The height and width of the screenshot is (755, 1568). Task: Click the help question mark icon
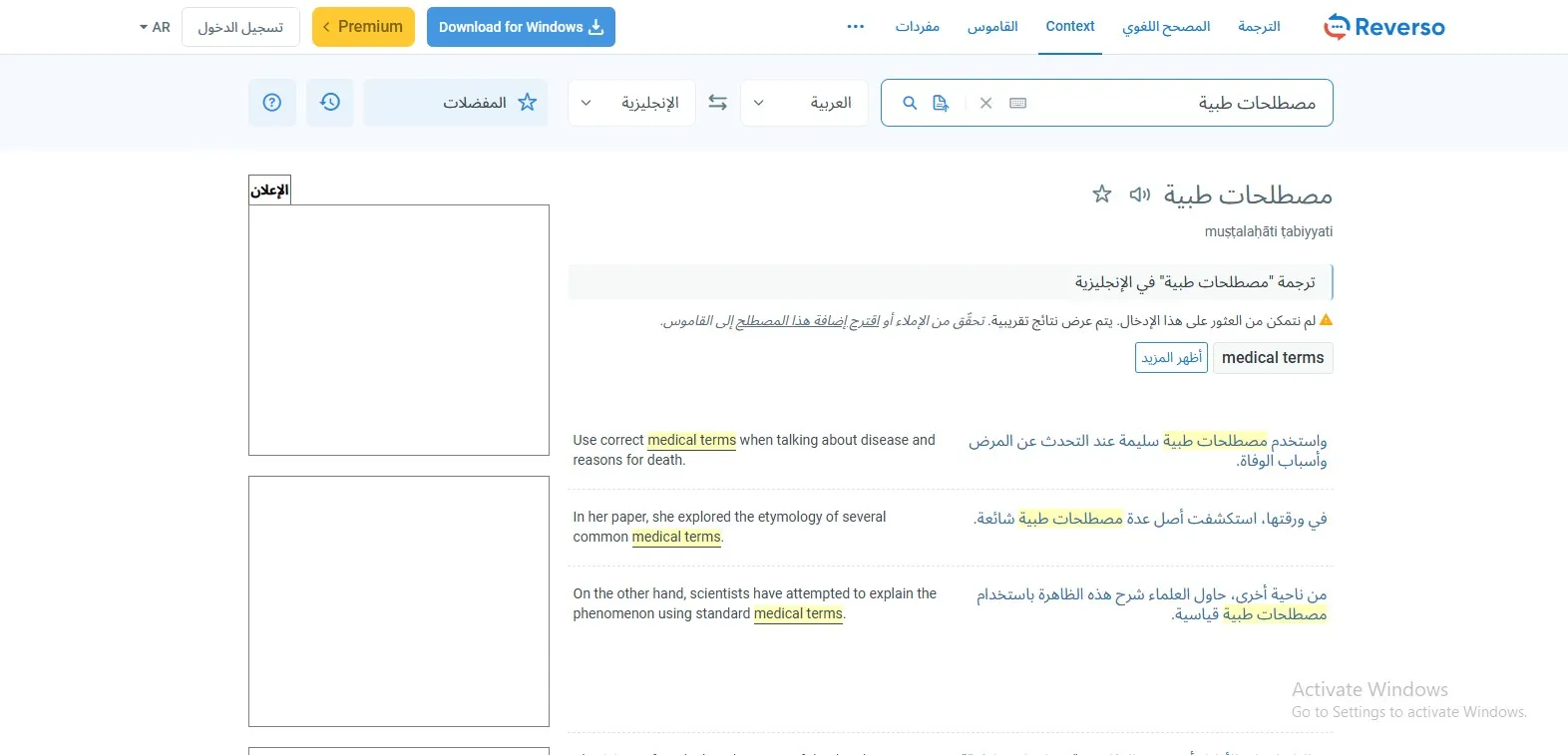click(x=272, y=103)
